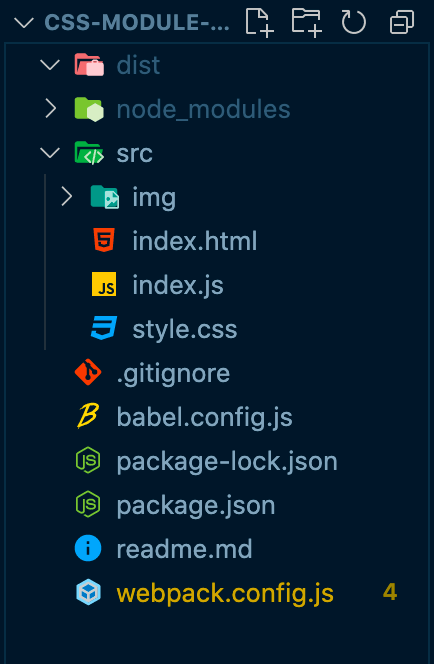Click the problems badge 4 on webpack.config.js
The width and height of the screenshot is (434, 664).
390,592
